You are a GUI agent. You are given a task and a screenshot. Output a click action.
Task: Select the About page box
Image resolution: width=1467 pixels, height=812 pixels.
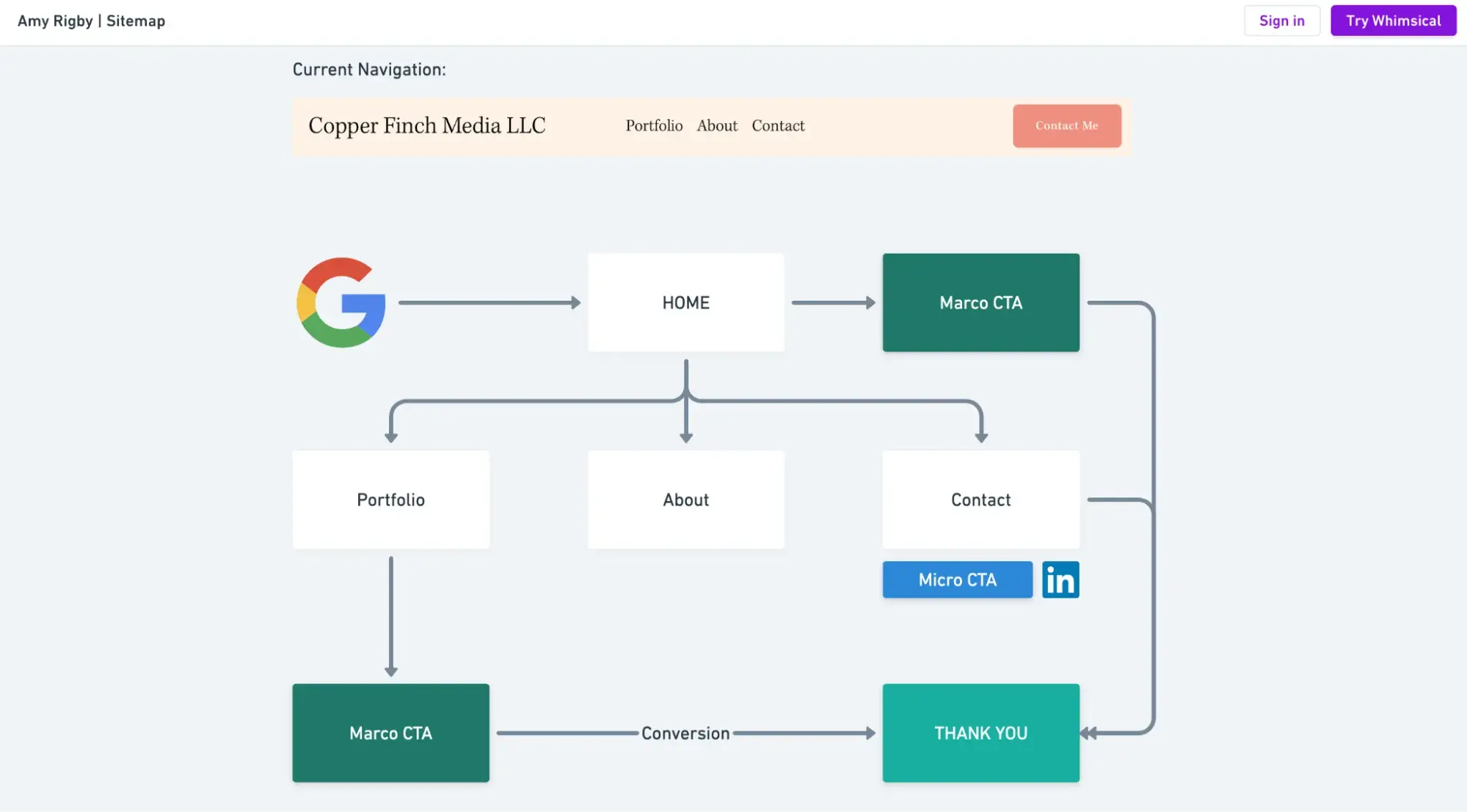pyautogui.click(x=685, y=500)
